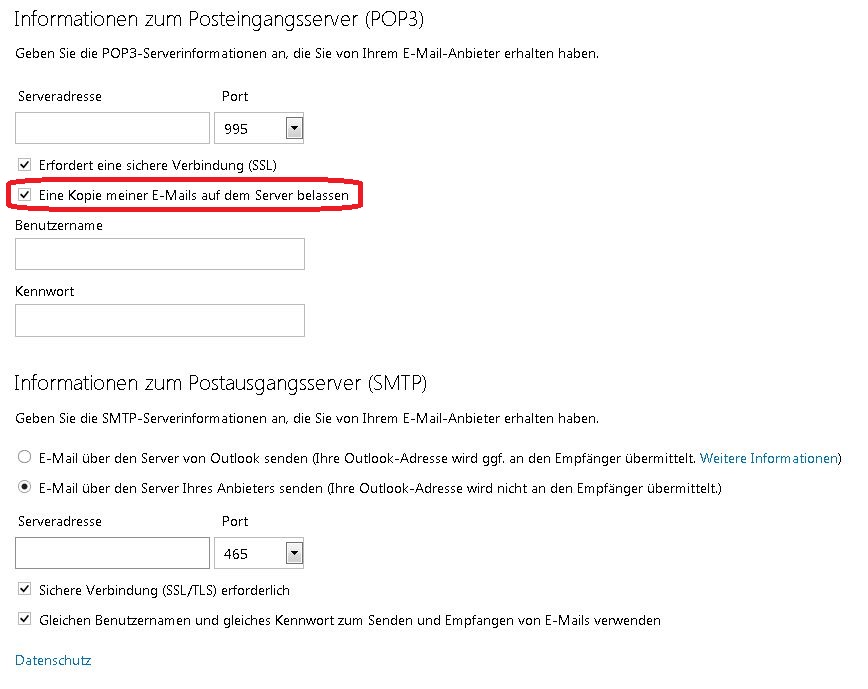Screen dimensions: 868x689
Task: Uncheck 'Eine Kopie meiner E-Mails auf dem Server belassen'
Action: 24,194
